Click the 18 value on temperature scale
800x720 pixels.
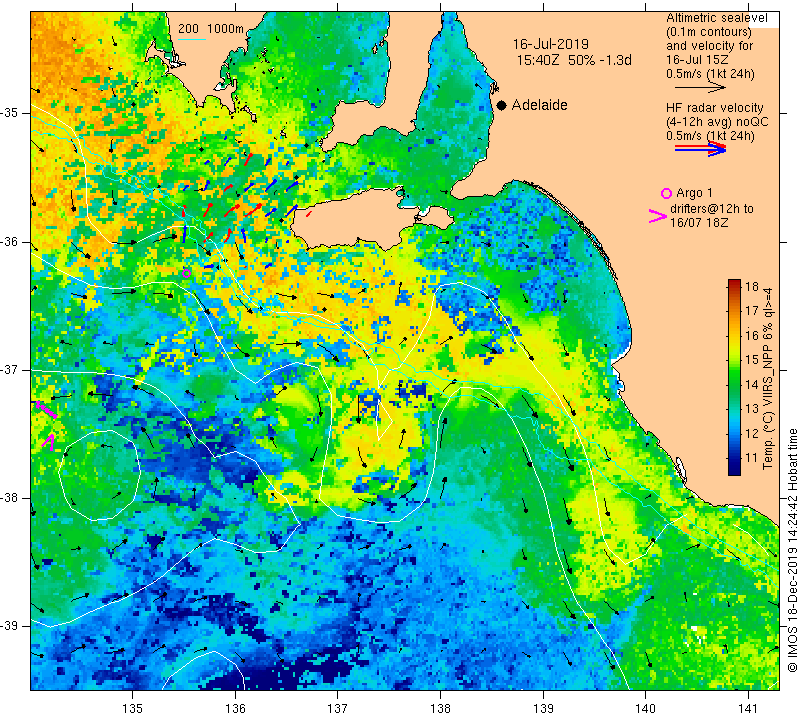pos(752,286)
